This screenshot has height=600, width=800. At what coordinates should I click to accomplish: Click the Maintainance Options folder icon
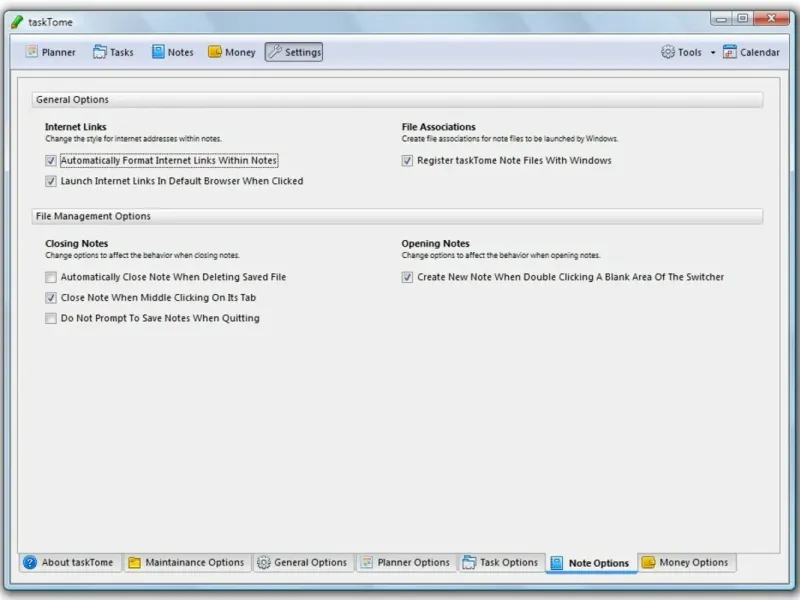(x=134, y=562)
